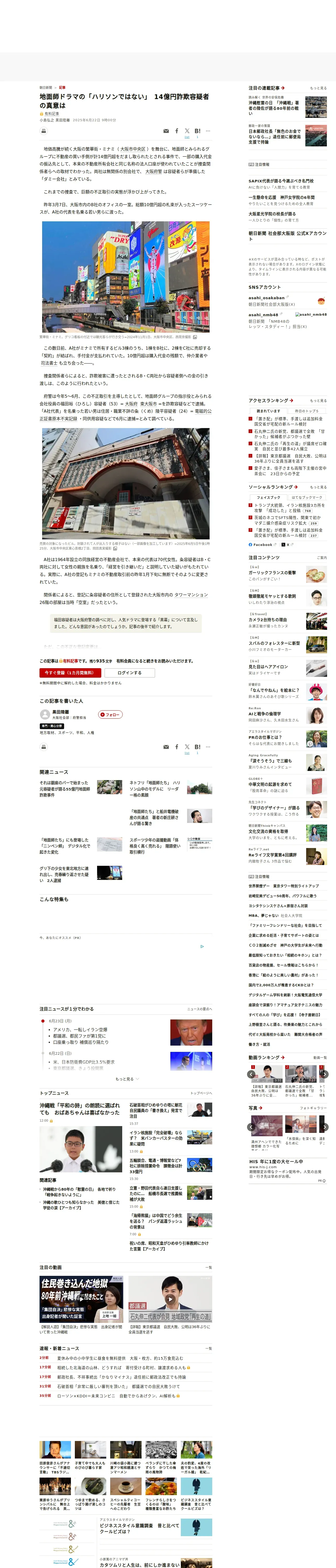336x1568 pixels.
Task: Click next arrow in 動画ランキング carousel
Action: tap(324, 1074)
